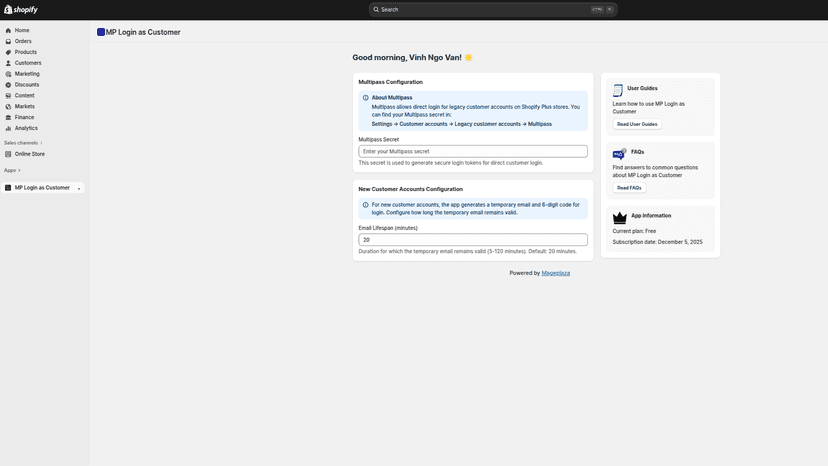828x466 pixels.
Task: Click the top Search bar
Action: tap(493, 10)
